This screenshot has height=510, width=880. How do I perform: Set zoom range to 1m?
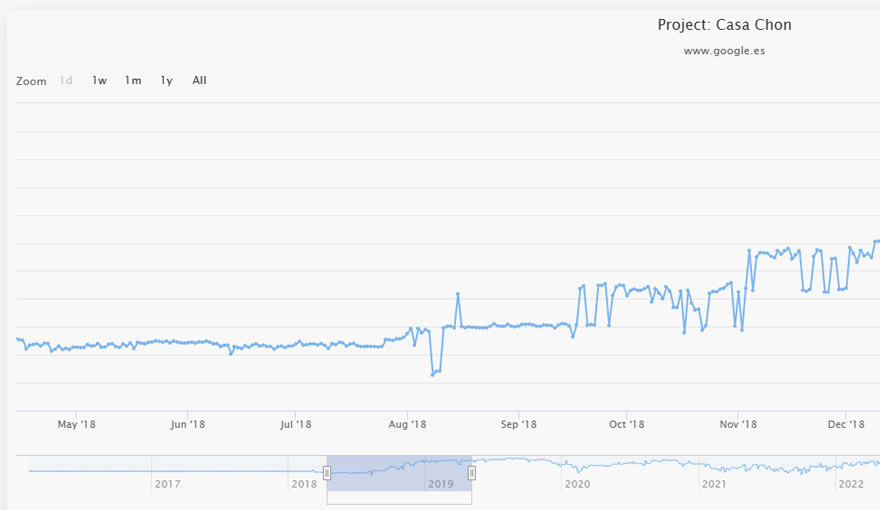tap(133, 81)
